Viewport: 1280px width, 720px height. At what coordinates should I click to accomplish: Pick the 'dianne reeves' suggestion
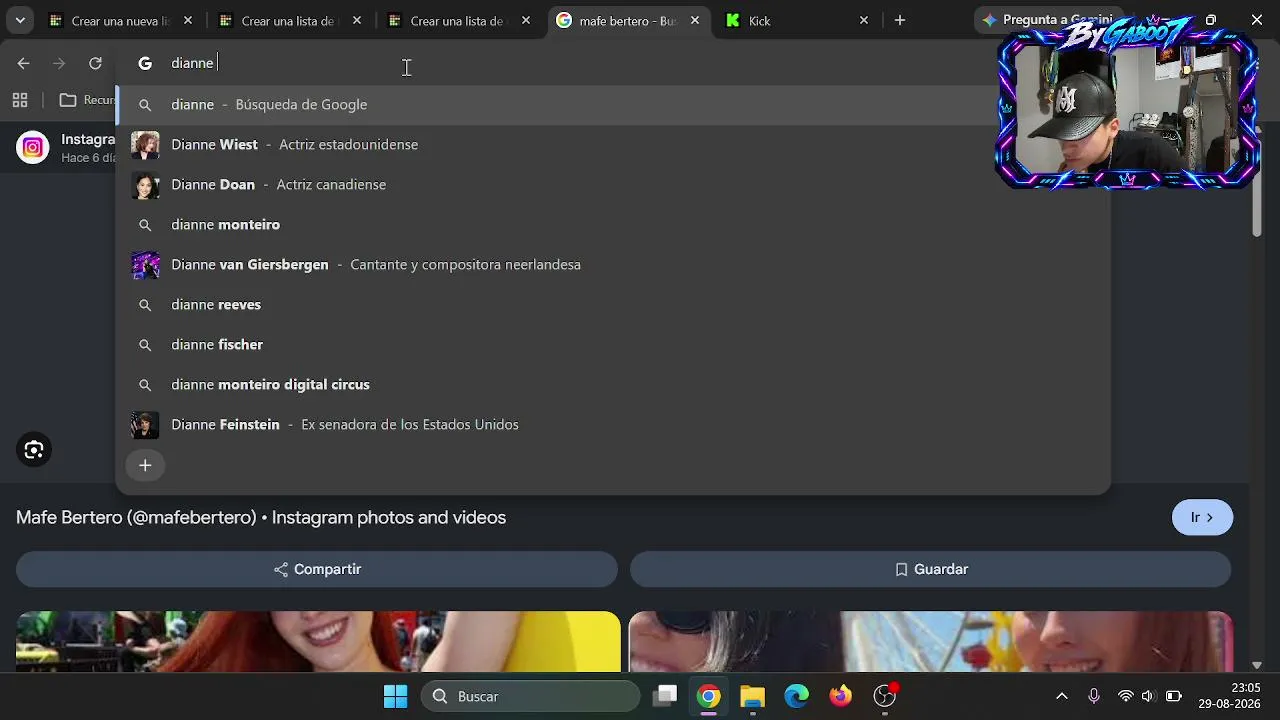(612, 305)
